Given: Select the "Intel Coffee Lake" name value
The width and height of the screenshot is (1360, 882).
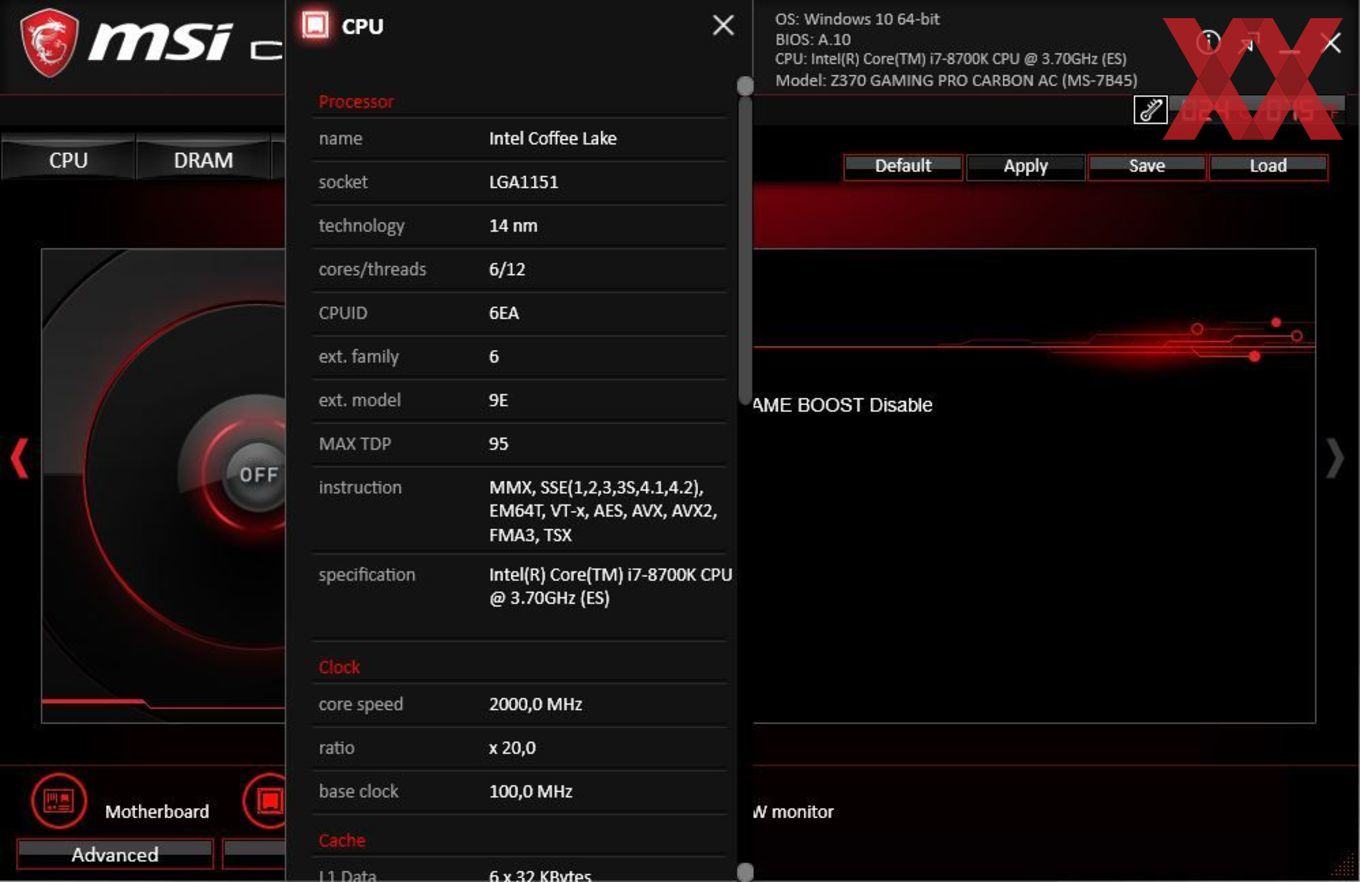Looking at the screenshot, I should click(553, 138).
